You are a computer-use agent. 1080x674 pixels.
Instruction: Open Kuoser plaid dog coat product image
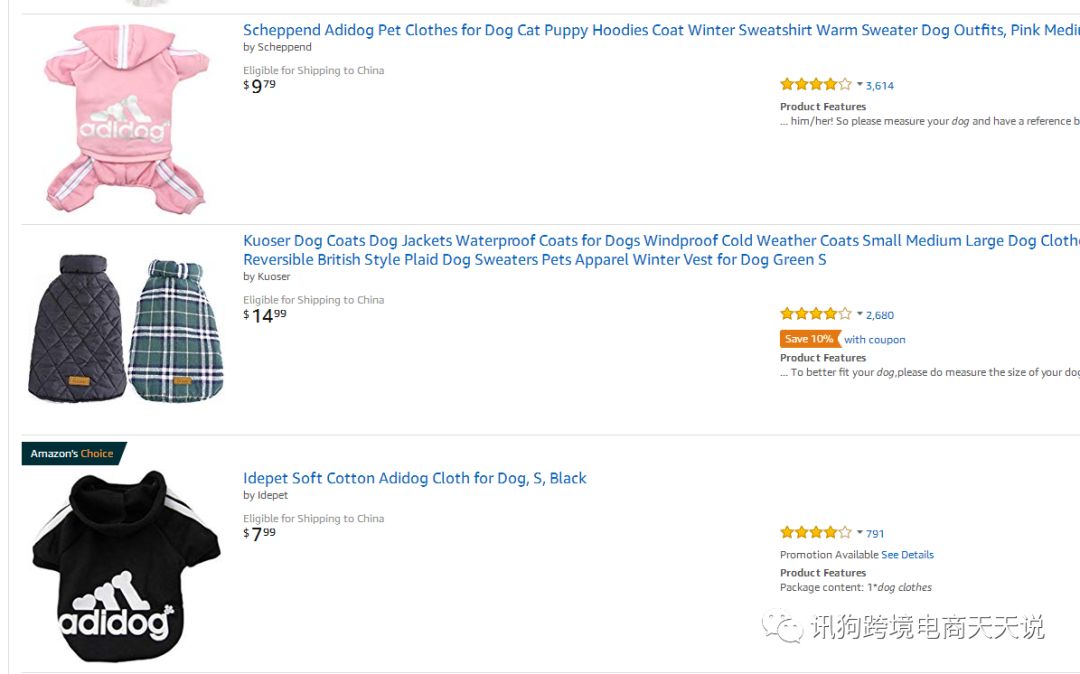(x=126, y=328)
